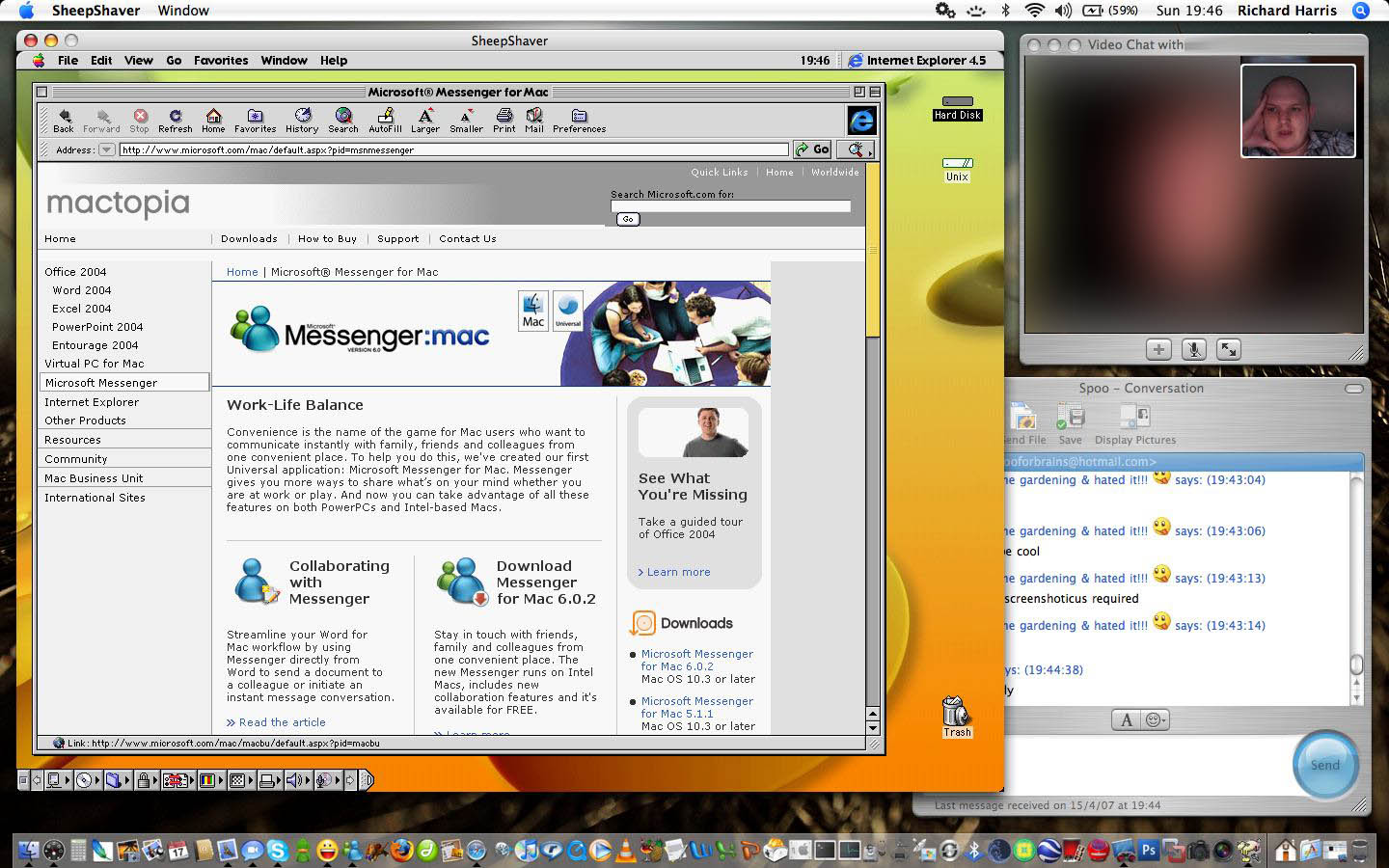This screenshot has width=1389, height=868.
Task: Click the self-view thumbnail in Video Chat
Action: click(x=1297, y=111)
